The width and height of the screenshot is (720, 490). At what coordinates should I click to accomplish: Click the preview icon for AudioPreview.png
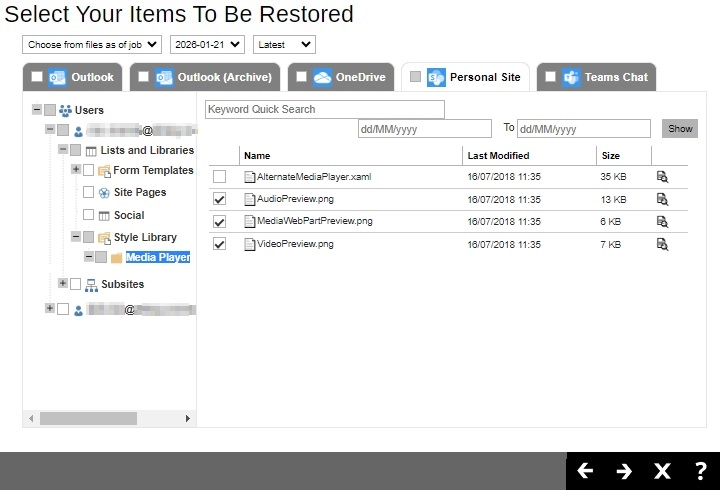[x=662, y=199]
